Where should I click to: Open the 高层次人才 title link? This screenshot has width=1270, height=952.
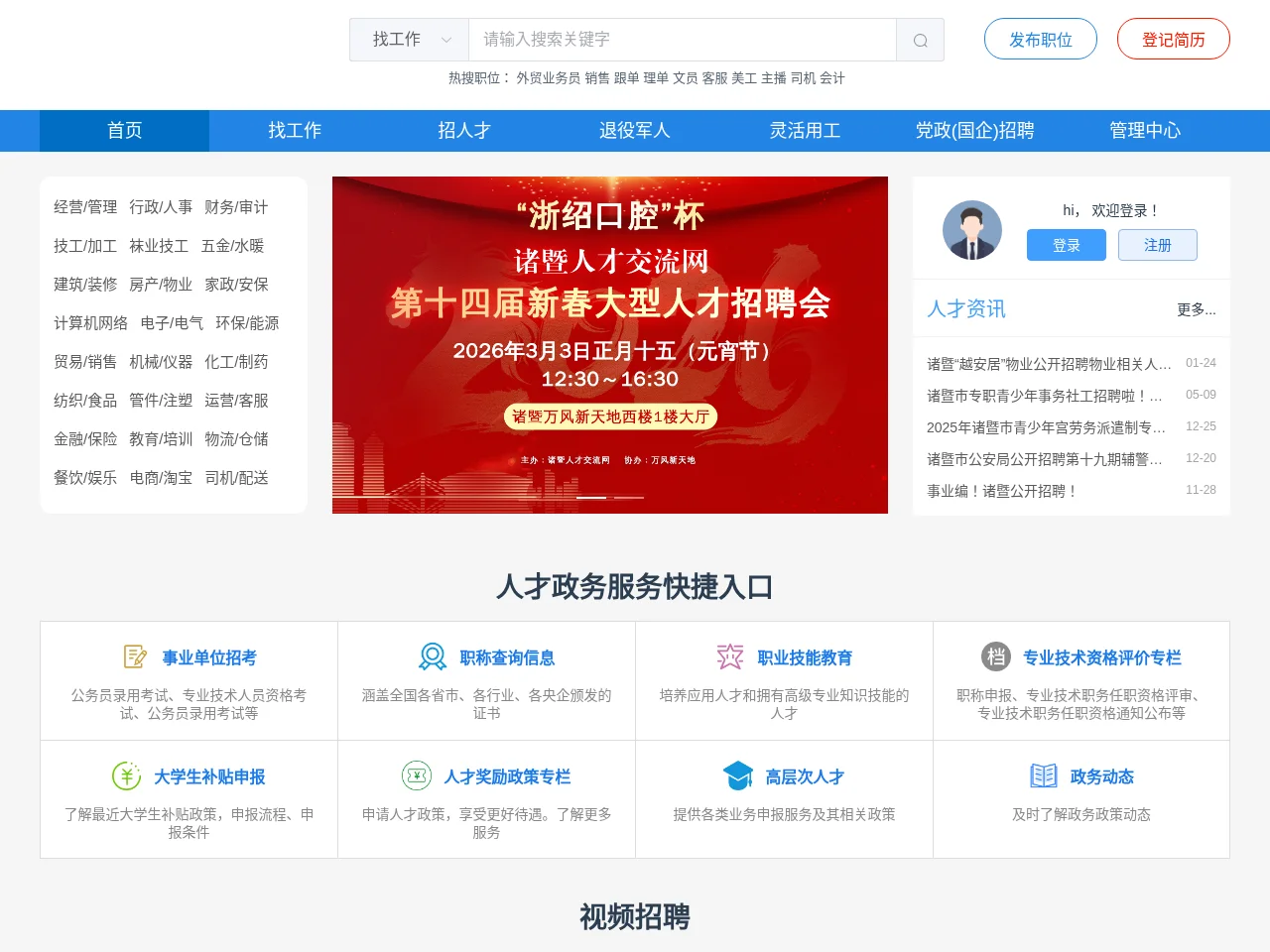pyautogui.click(x=805, y=776)
